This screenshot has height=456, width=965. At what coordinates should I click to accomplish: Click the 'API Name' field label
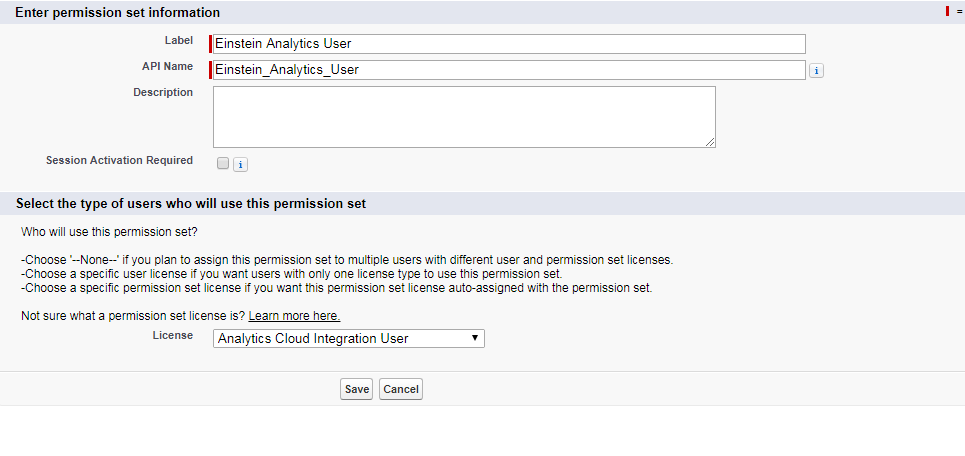click(167, 66)
